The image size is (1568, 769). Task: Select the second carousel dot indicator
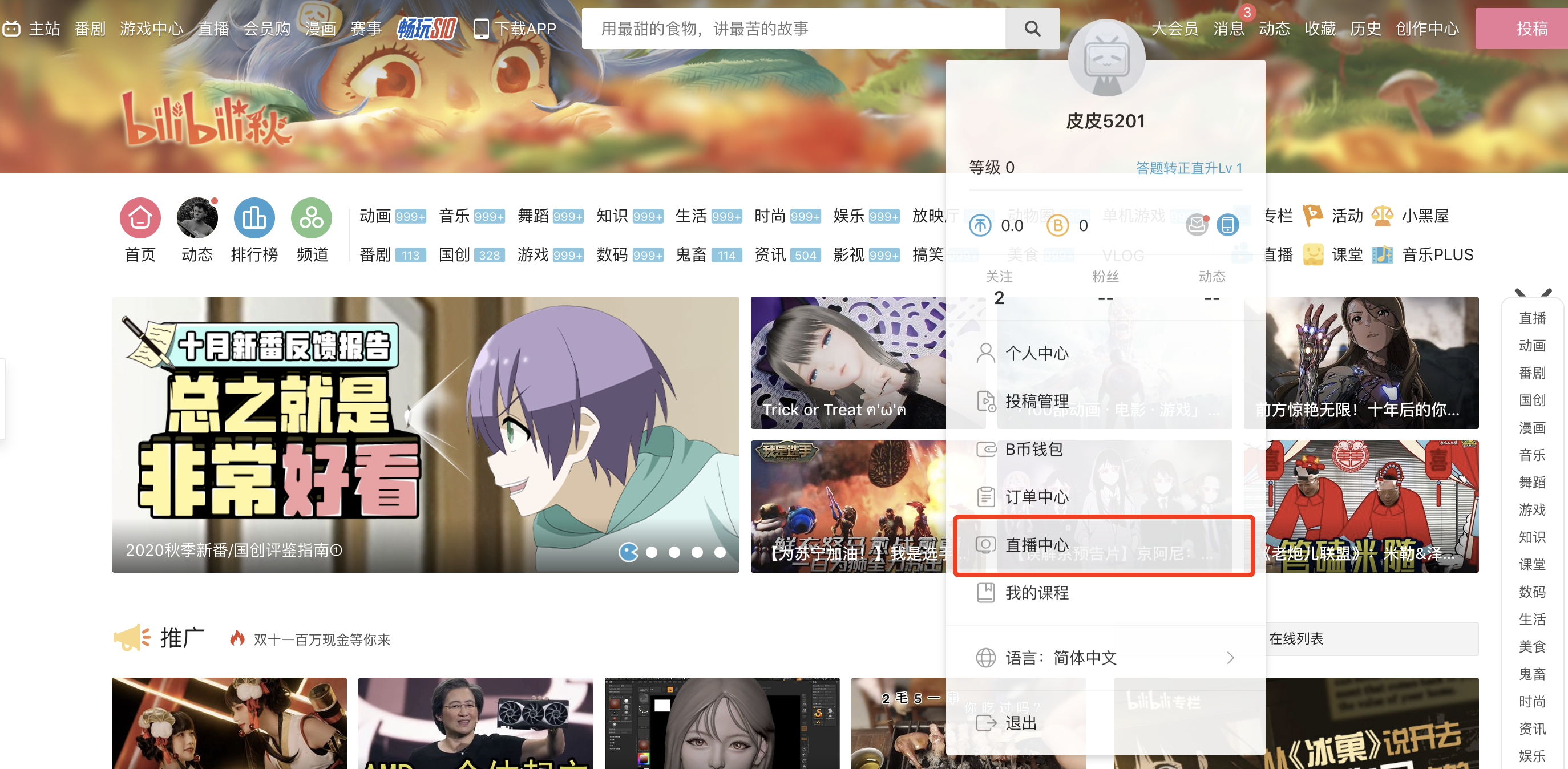(651, 552)
